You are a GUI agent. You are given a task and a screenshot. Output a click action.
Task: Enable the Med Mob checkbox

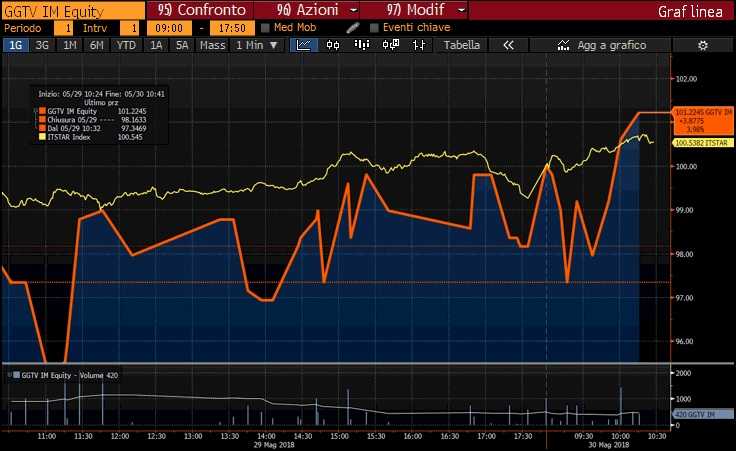pos(266,28)
